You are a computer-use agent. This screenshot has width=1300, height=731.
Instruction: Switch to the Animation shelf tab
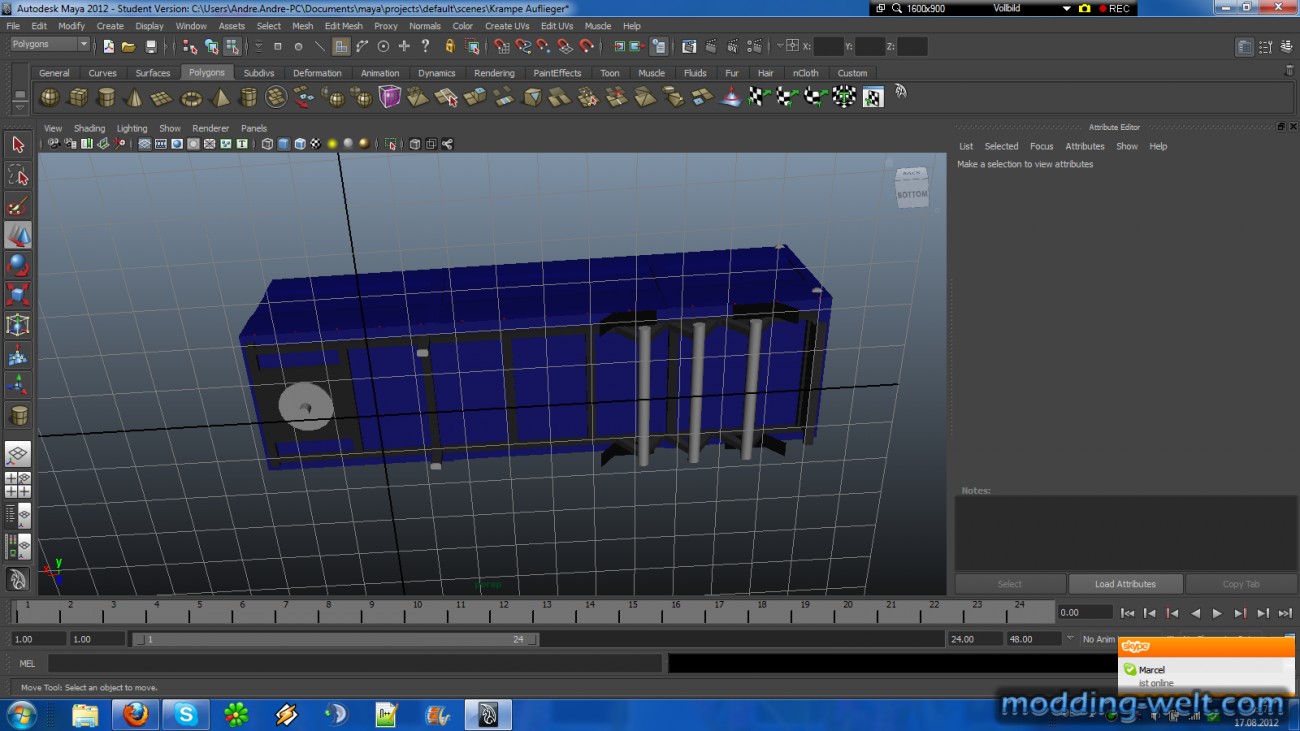pos(380,73)
